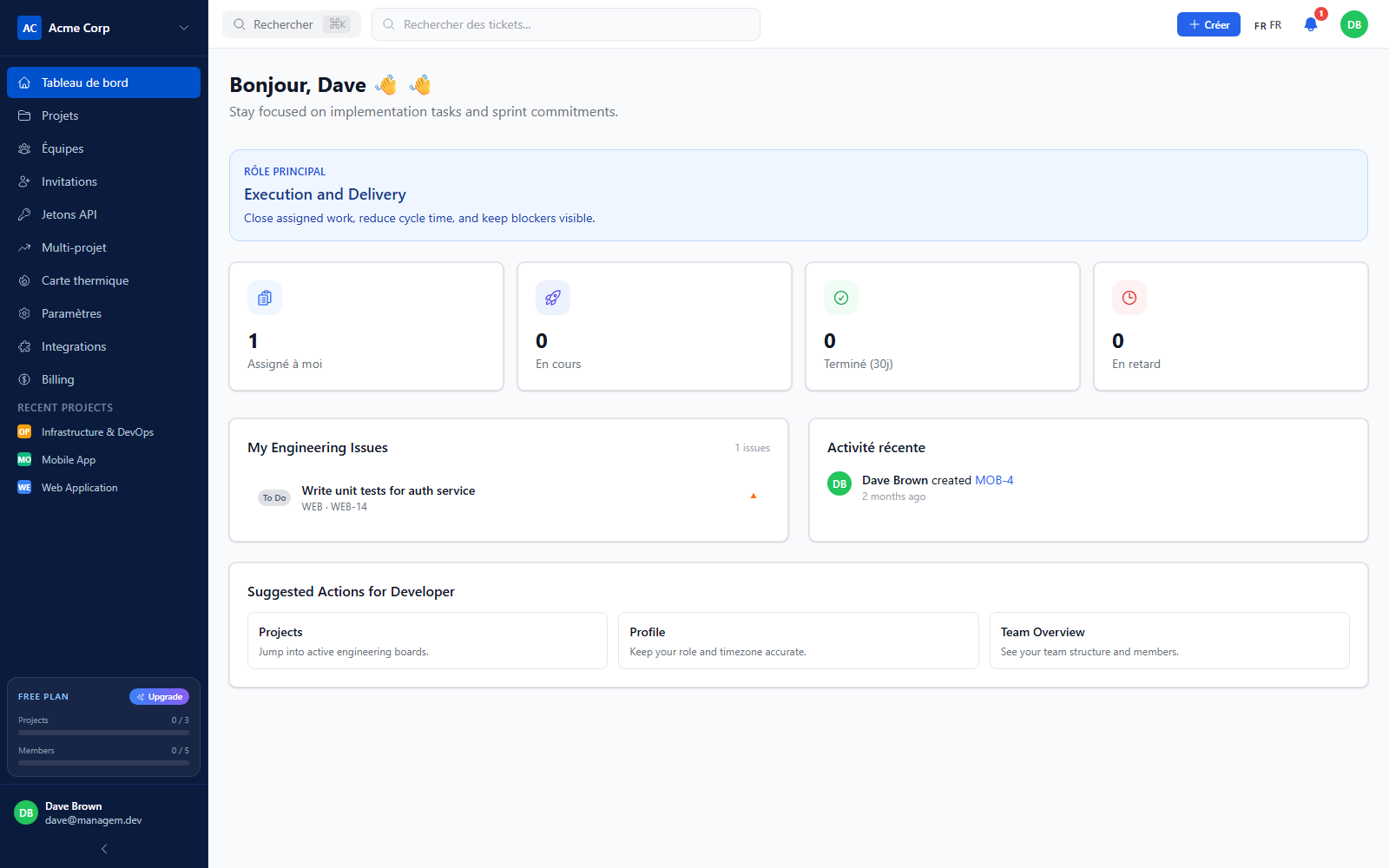Click the Projects usage progress bar
Viewport: 1389px width, 868px height.
[104, 733]
